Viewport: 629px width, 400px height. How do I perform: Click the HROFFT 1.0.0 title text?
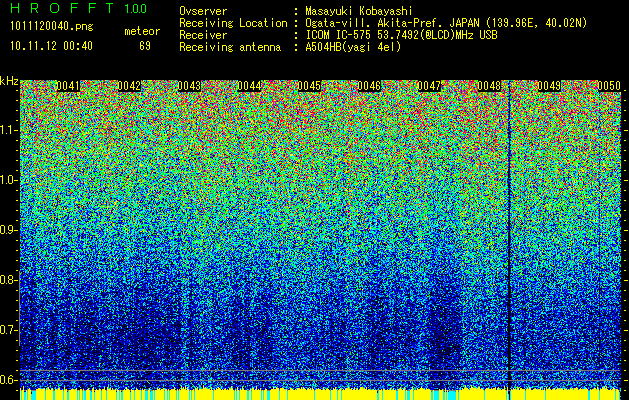[79, 8]
